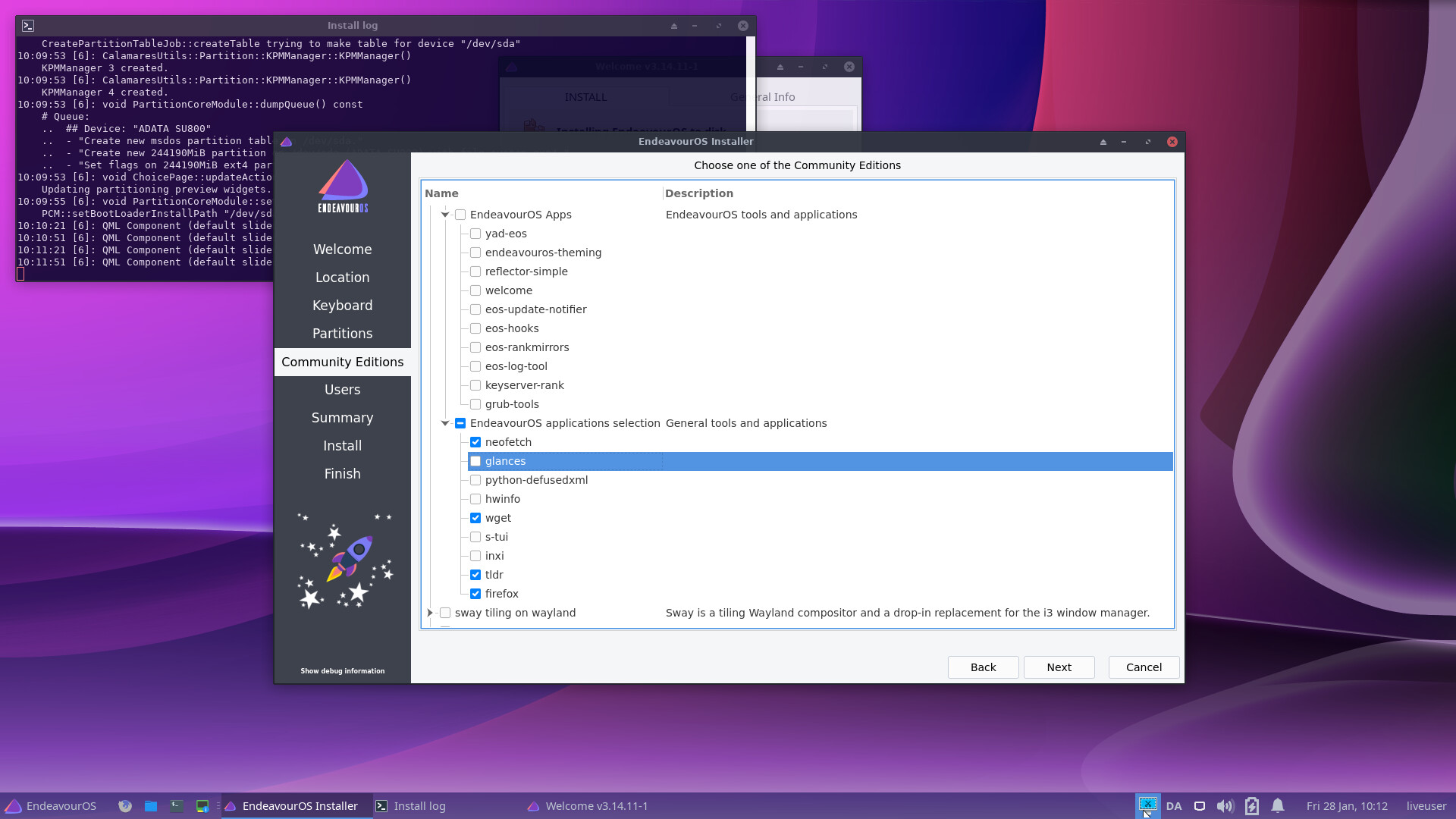Close the Welcome window behind installer
Image resolution: width=1456 pixels, height=819 pixels.
[849, 67]
